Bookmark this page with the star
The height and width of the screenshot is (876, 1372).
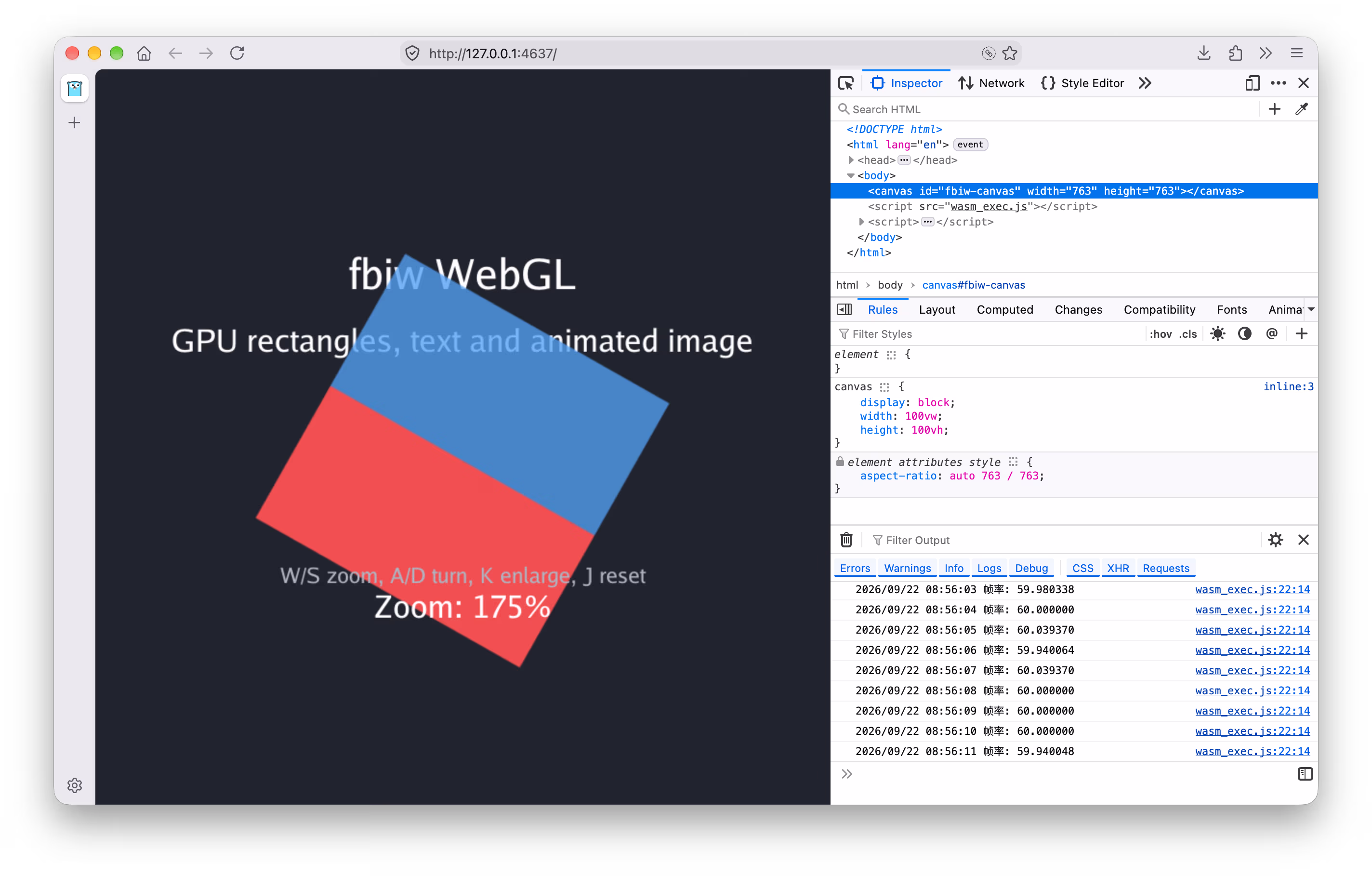1010,53
